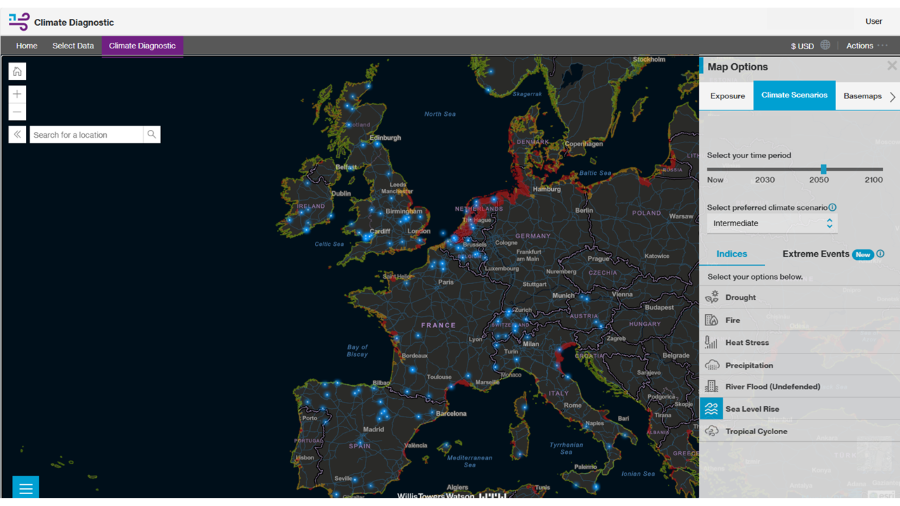
Task: Click info icon next to climate scenario label
Action: click(833, 208)
